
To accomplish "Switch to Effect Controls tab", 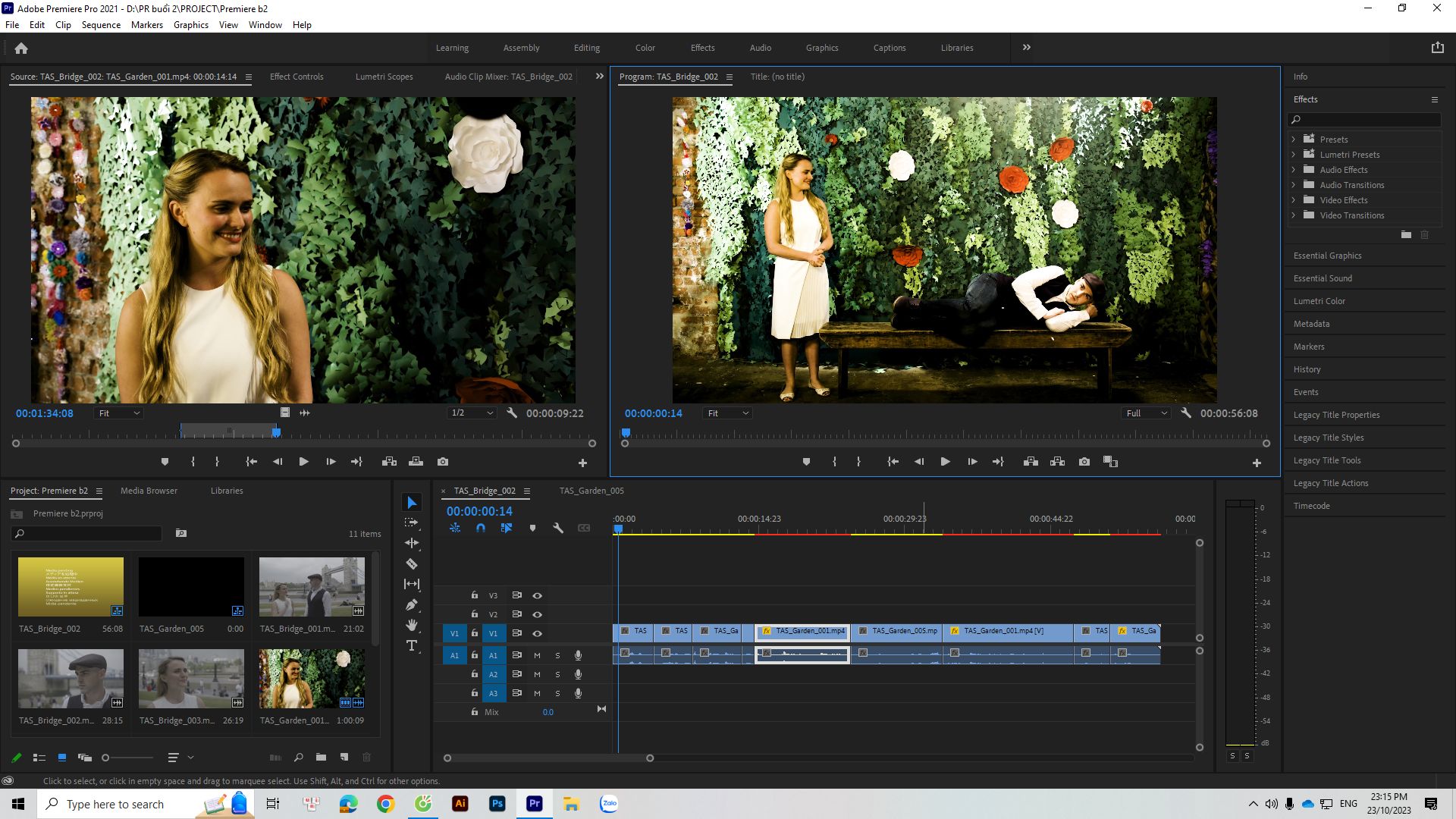I will [297, 77].
